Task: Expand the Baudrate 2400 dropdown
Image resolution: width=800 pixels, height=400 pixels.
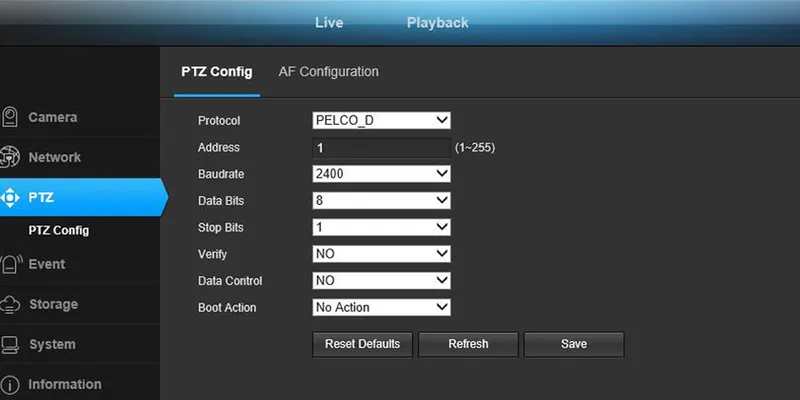Action: point(381,174)
